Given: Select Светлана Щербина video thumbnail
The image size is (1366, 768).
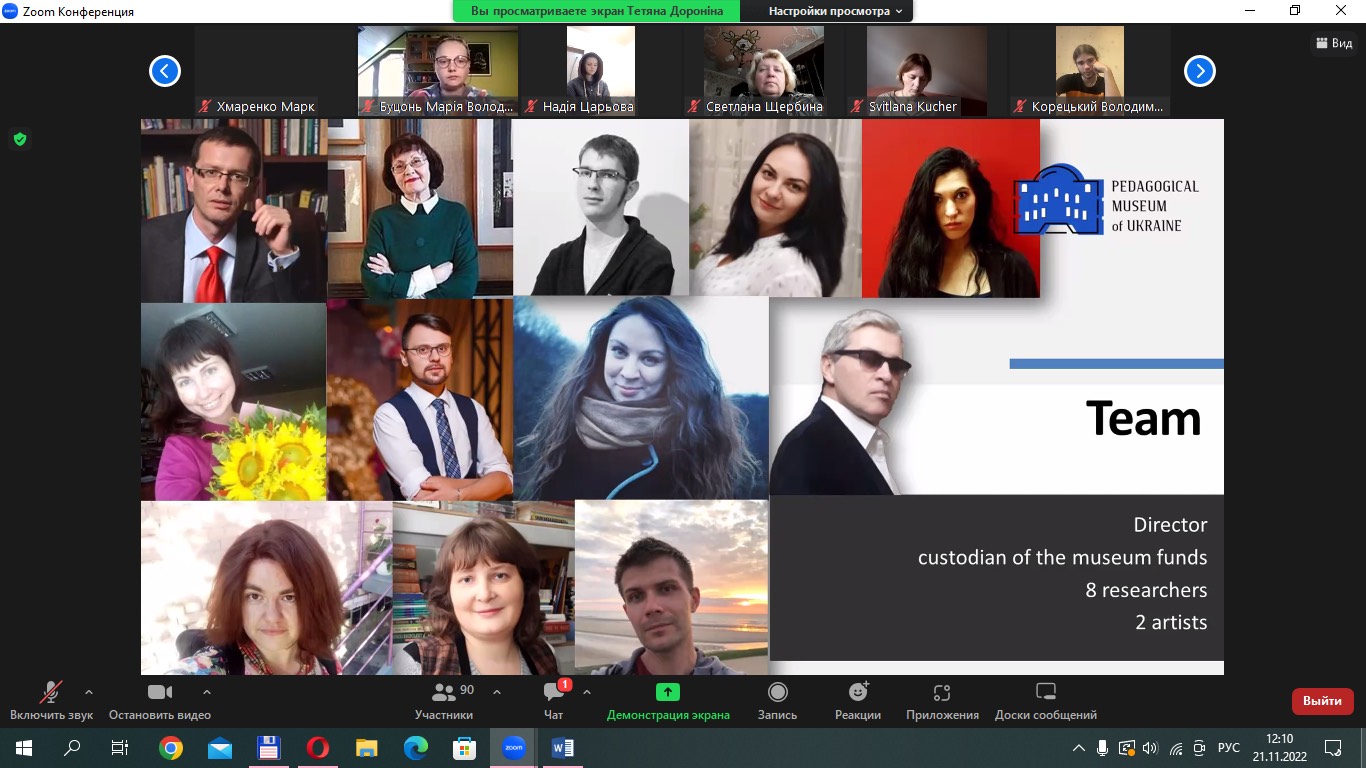Looking at the screenshot, I should (x=764, y=71).
